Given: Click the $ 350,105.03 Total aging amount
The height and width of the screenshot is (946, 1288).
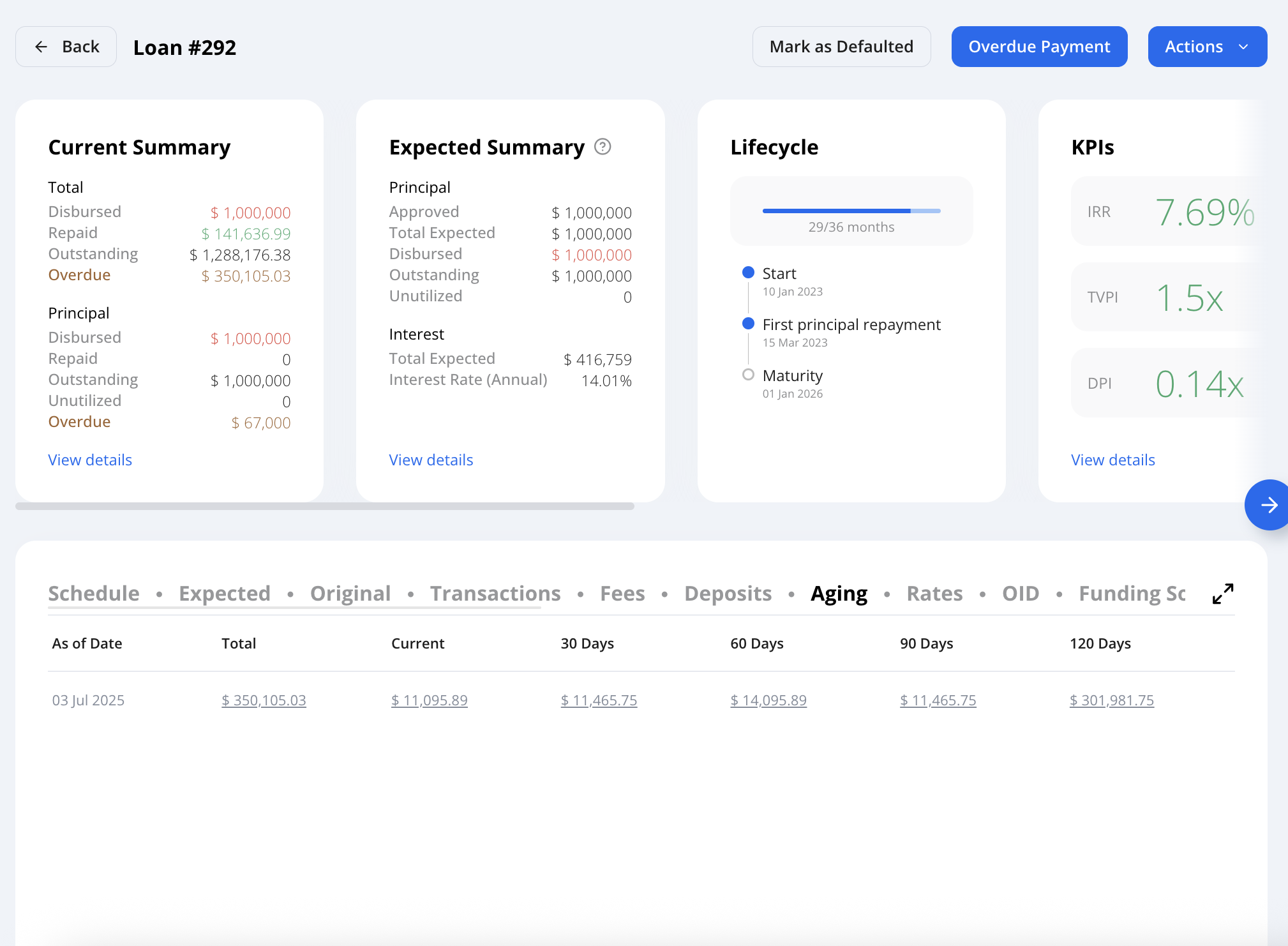Looking at the screenshot, I should 264,700.
